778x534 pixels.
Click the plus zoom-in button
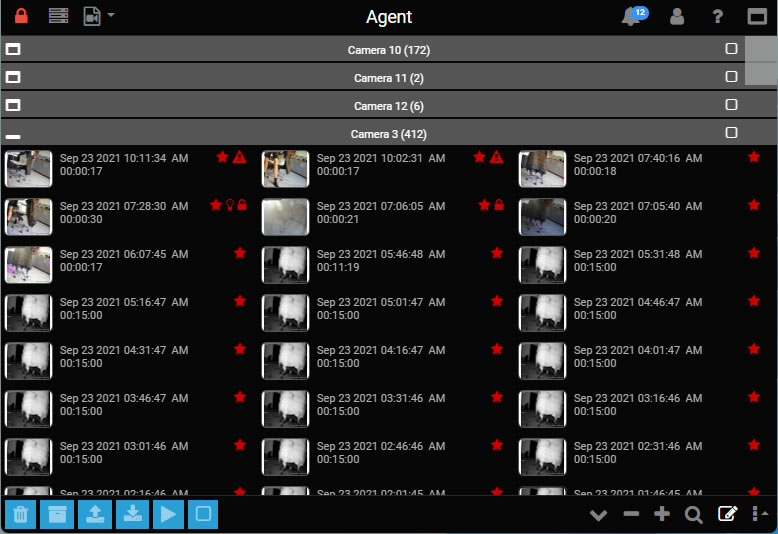point(661,515)
